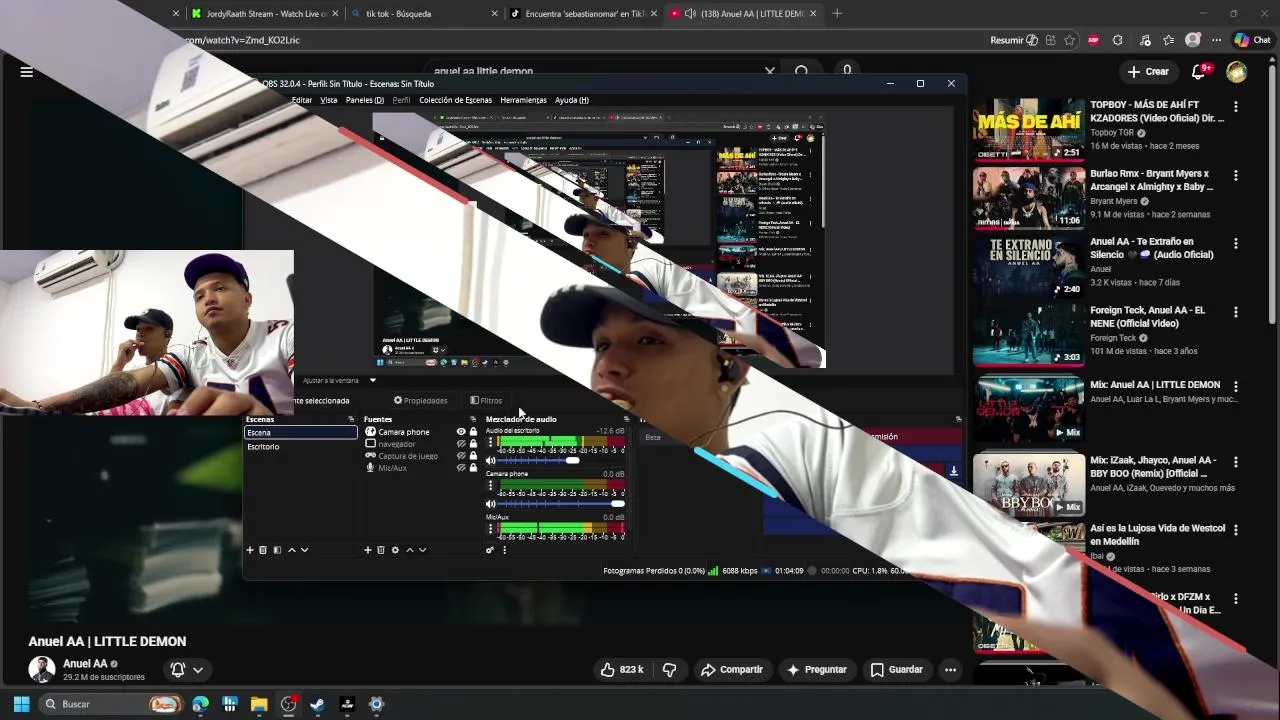Open the Edge profile avatar
This screenshot has height=720, width=1280.
pyautogui.click(x=1193, y=40)
